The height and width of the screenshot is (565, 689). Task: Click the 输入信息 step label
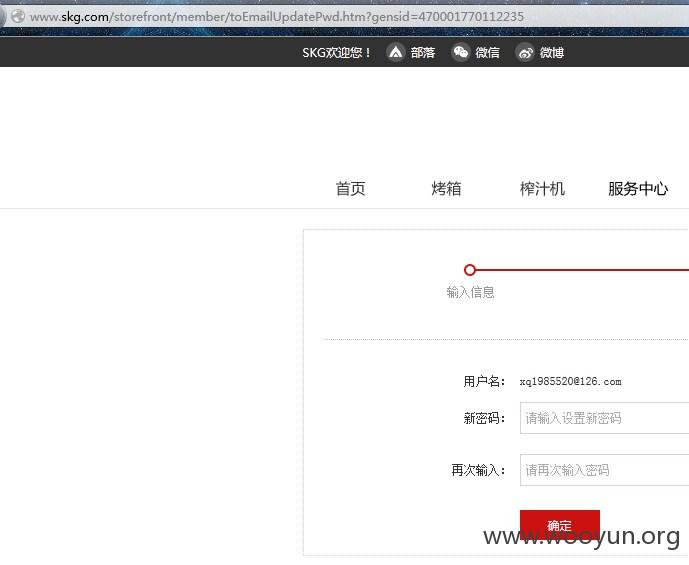pos(470,292)
